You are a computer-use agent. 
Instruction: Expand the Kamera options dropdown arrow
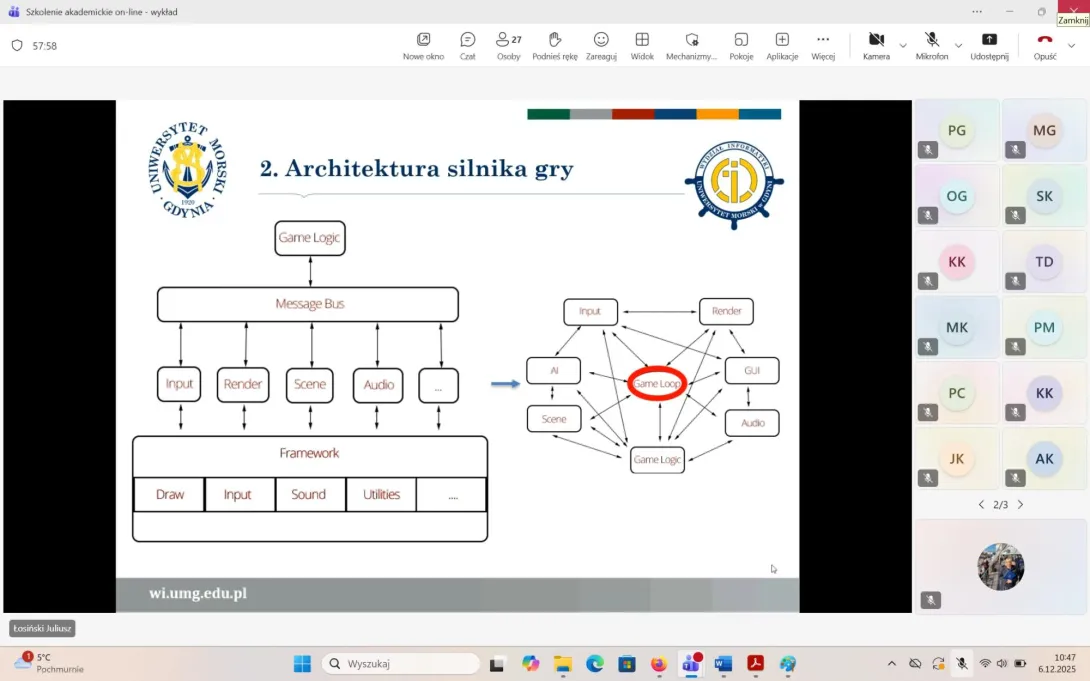point(903,46)
